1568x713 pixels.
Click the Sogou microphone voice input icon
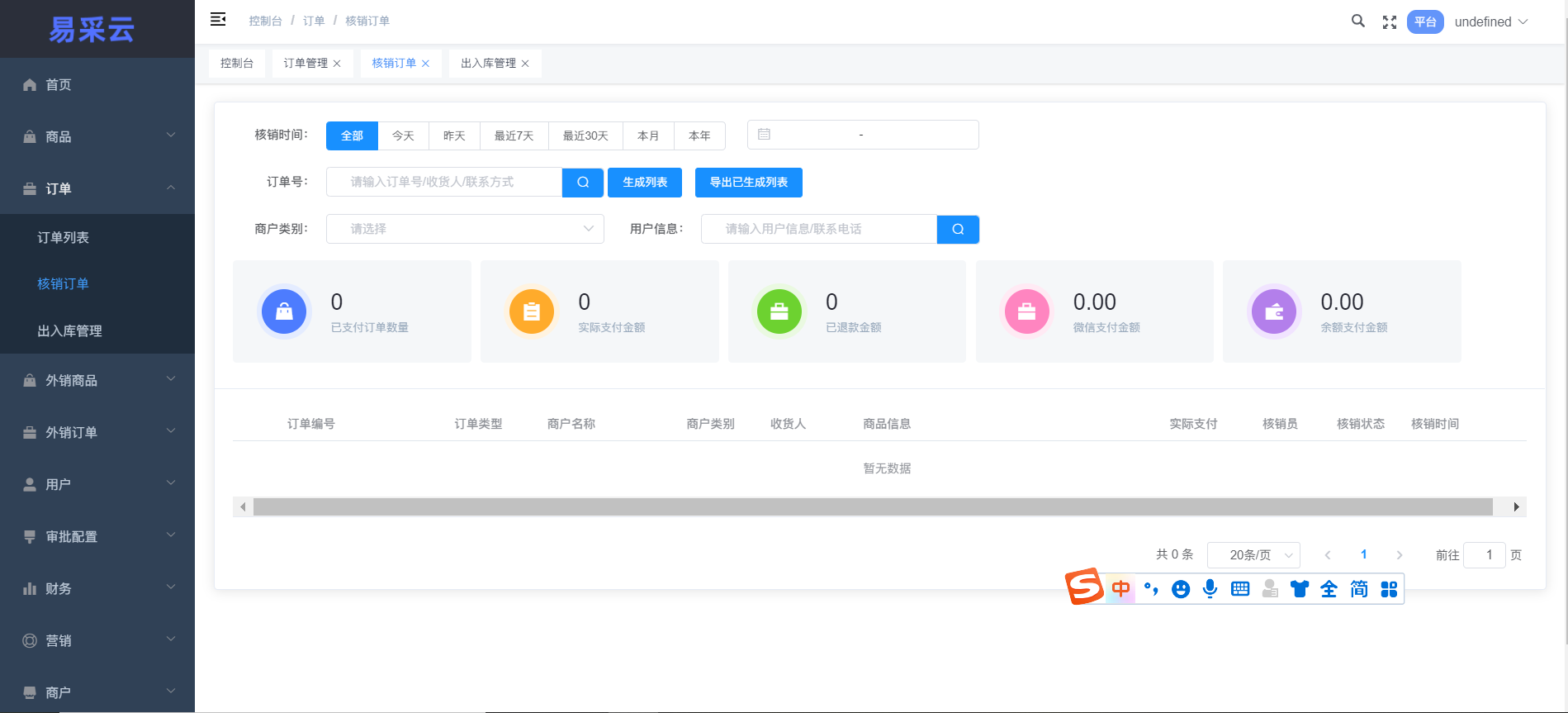pos(1210,589)
